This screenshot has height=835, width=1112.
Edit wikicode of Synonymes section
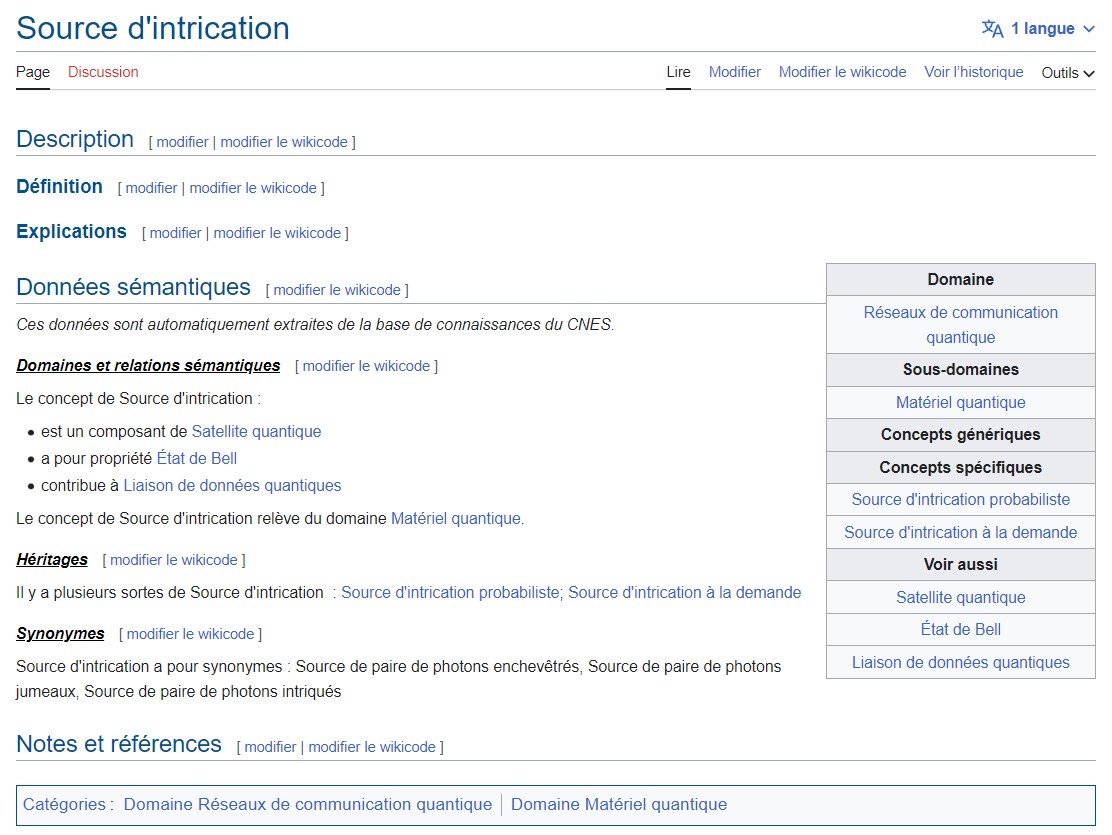[190, 634]
